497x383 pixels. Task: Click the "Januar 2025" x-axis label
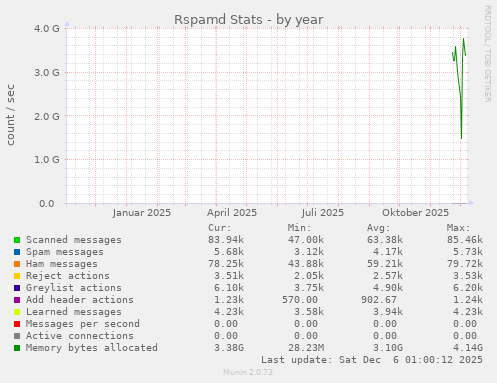tap(142, 213)
